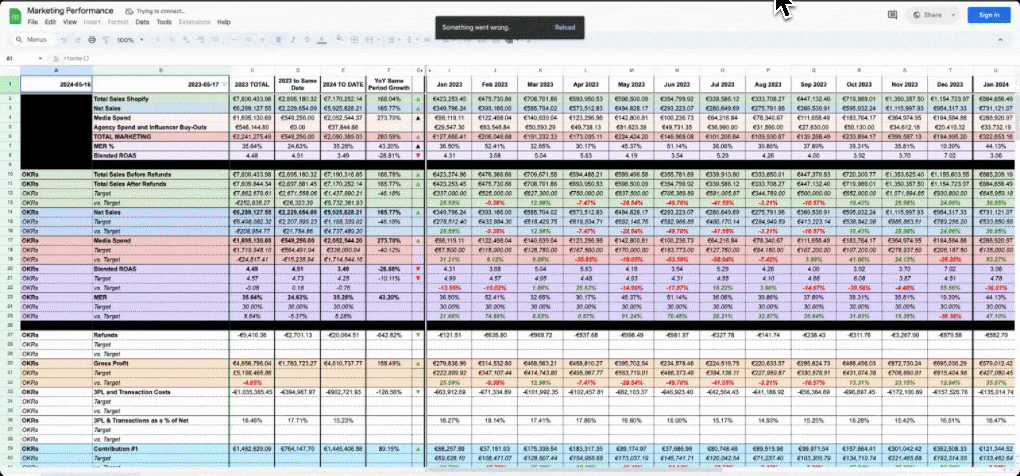This screenshot has height=476, width=1020.
Task: Open the comment history icon
Action: pos(892,15)
